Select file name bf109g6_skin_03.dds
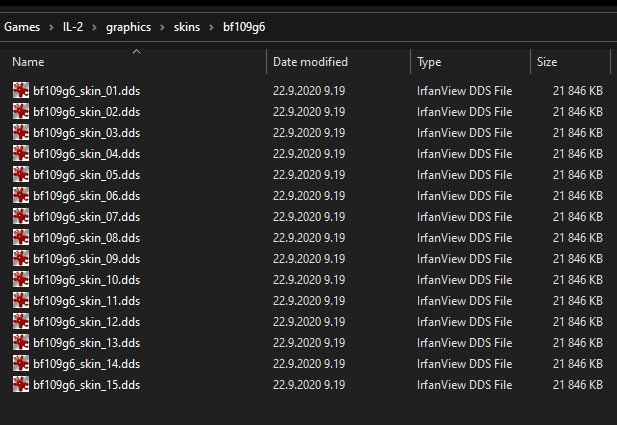 pyautogui.click(x=87, y=133)
